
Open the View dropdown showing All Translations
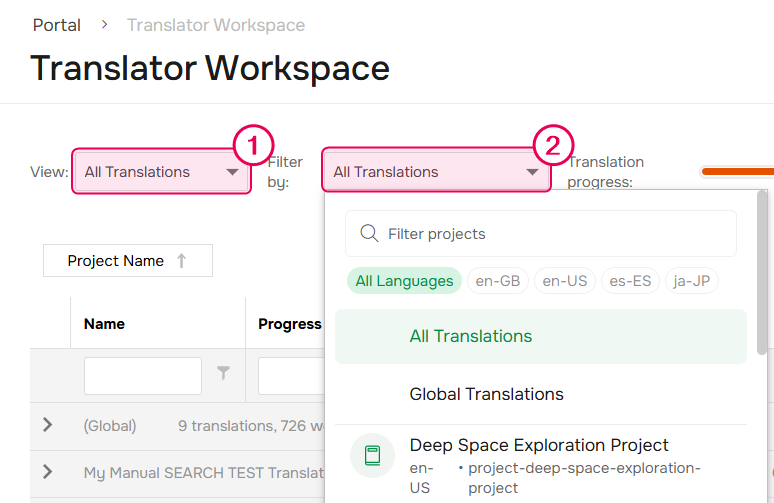click(x=161, y=171)
